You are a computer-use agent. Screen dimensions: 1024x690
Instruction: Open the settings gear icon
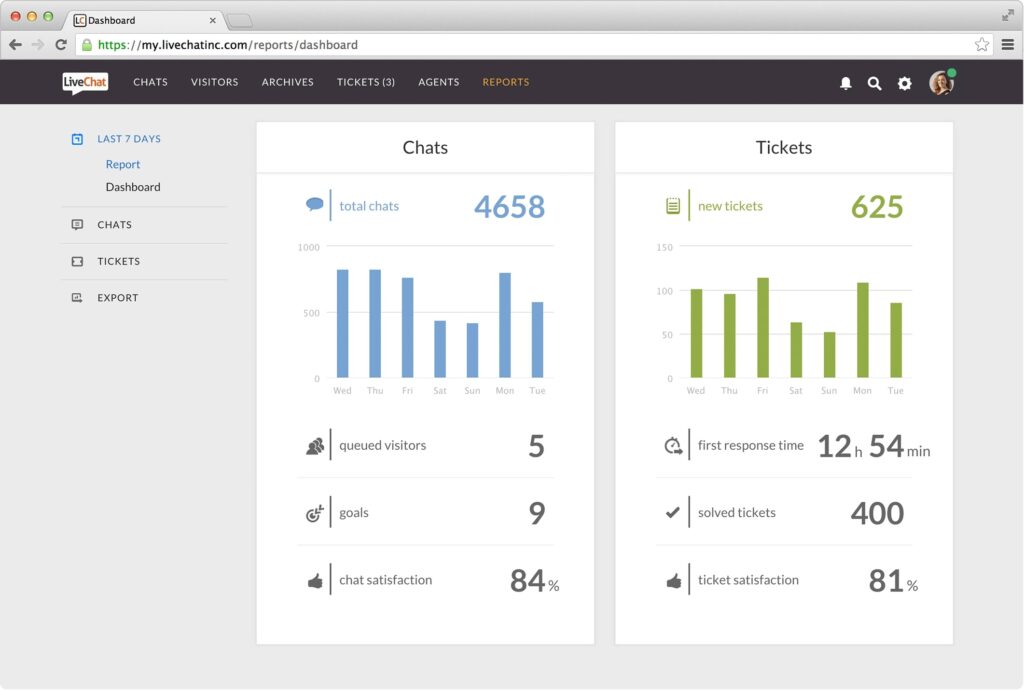(x=905, y=83)
